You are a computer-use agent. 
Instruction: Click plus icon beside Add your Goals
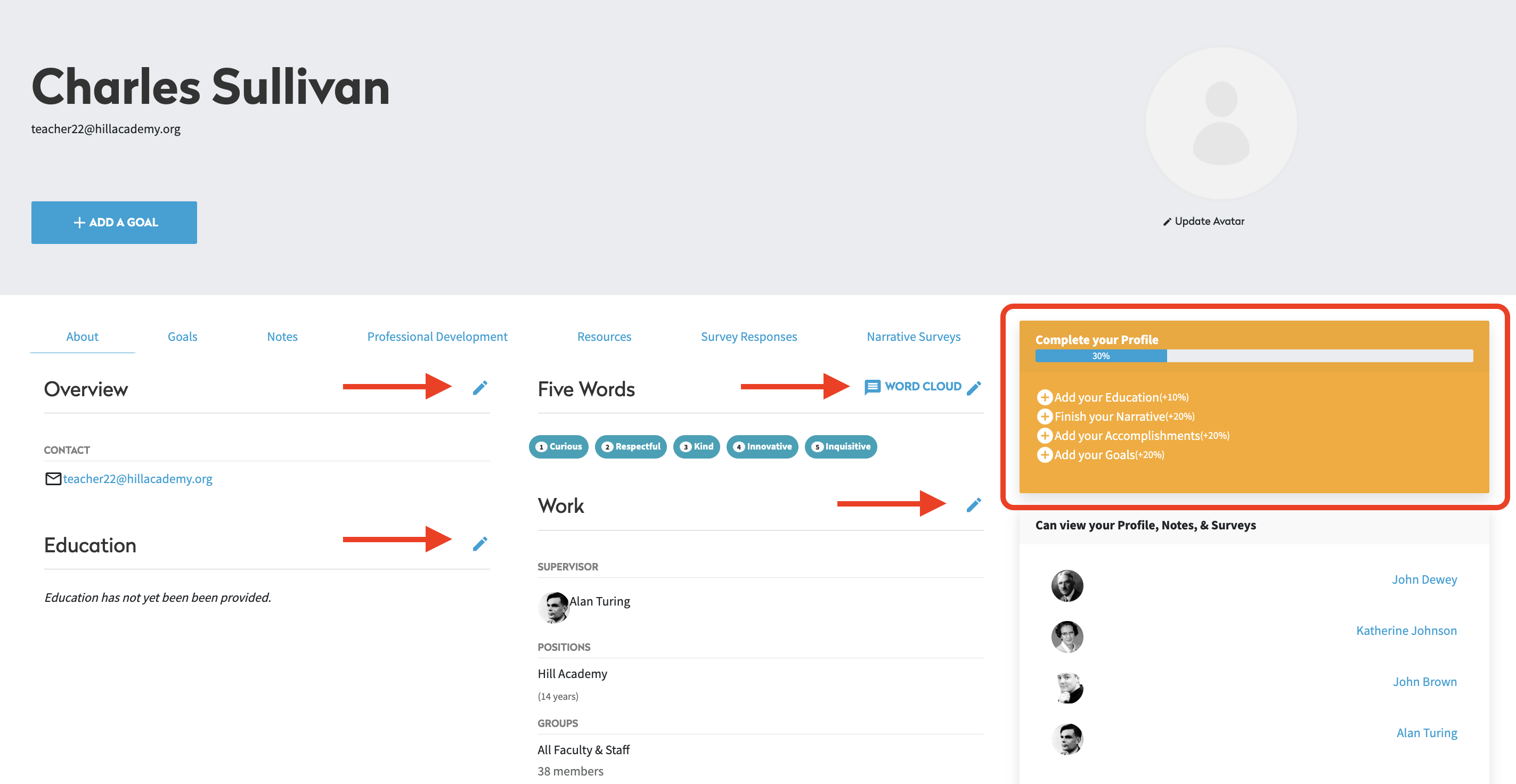[1044, 455]
